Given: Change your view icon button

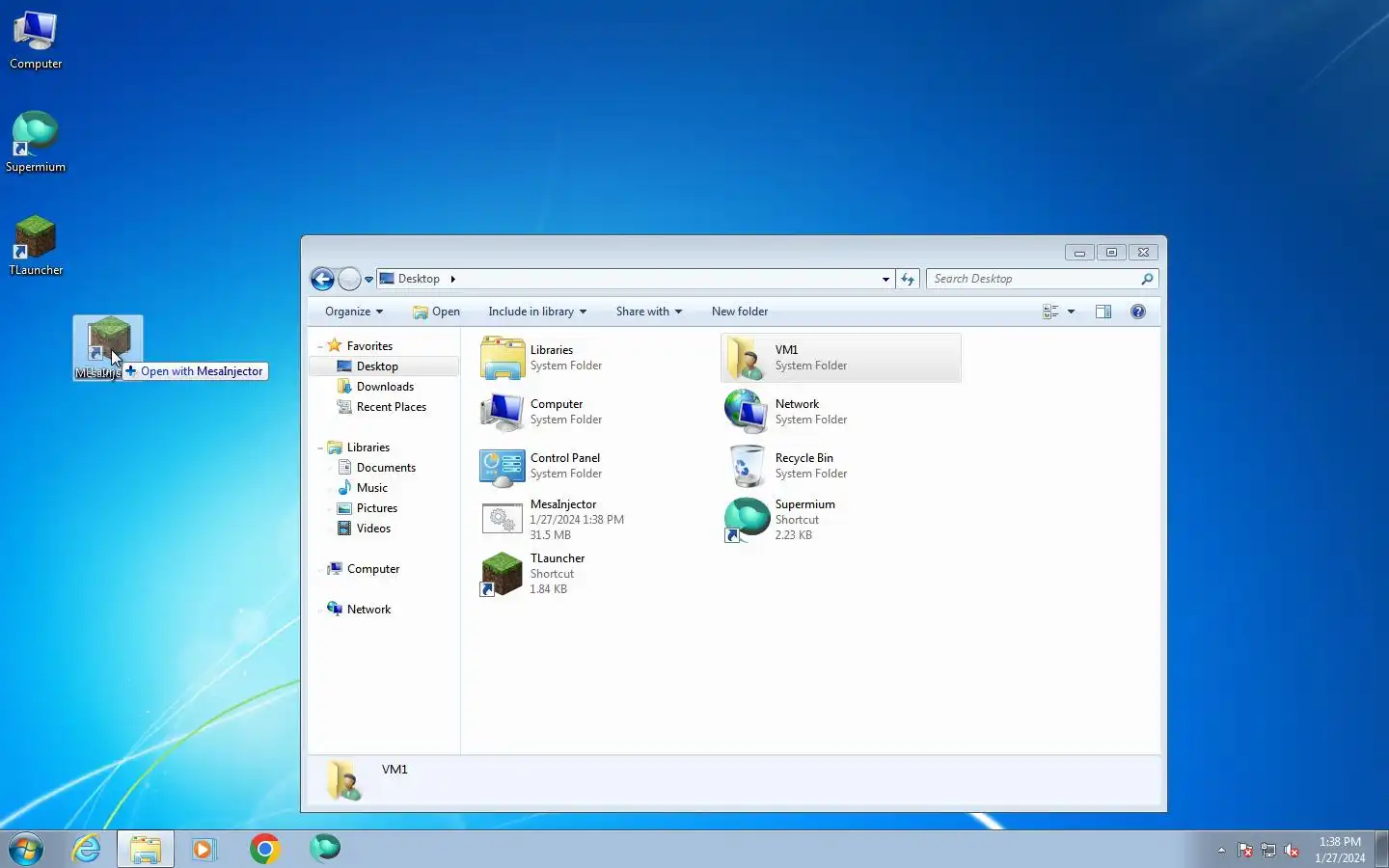Looking at the screenshot, I should point(1050,312).
